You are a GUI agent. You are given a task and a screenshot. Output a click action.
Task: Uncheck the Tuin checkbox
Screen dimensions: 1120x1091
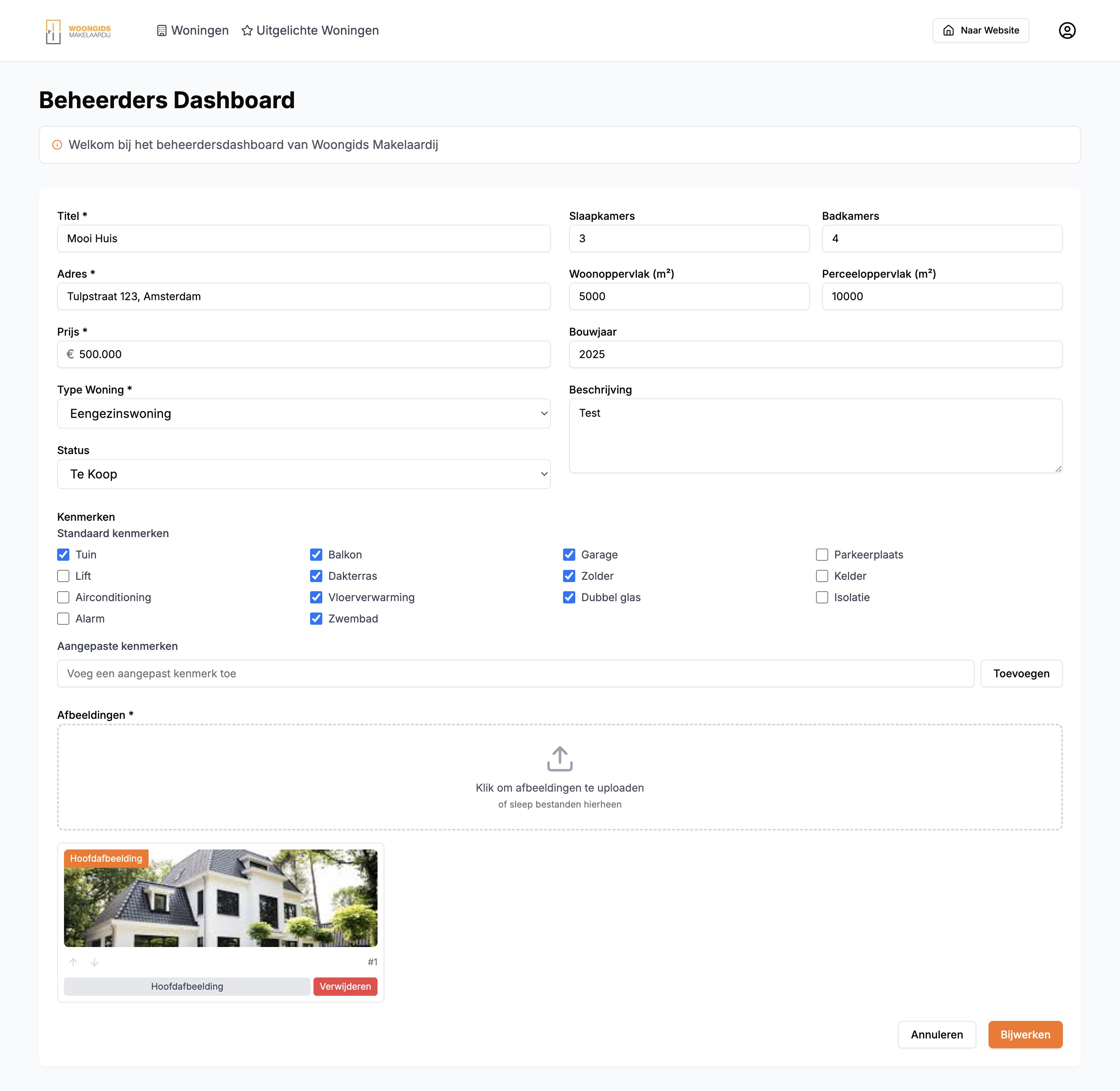(x=63, y=555)
